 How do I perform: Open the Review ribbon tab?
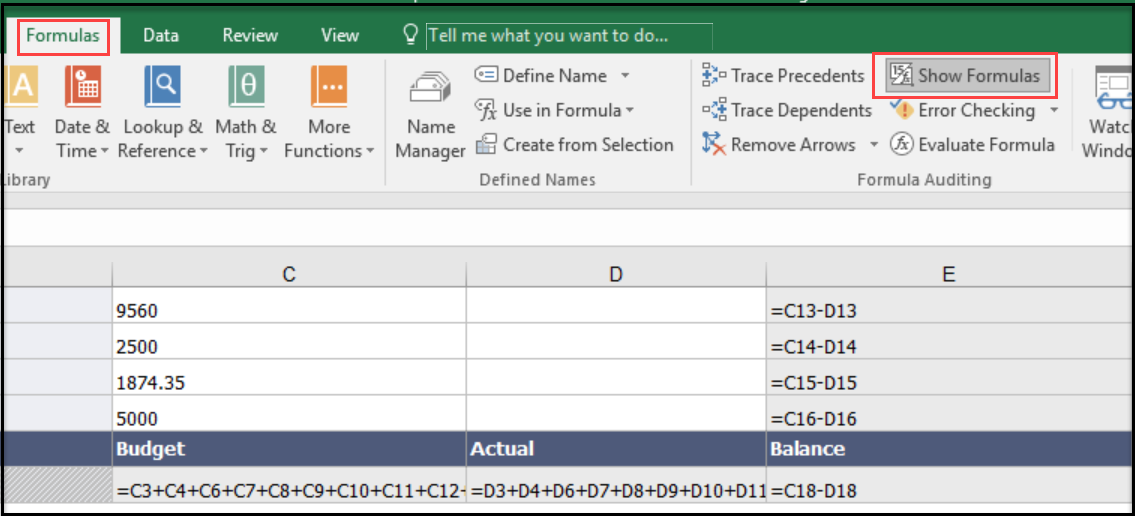(x=250, y=35)
